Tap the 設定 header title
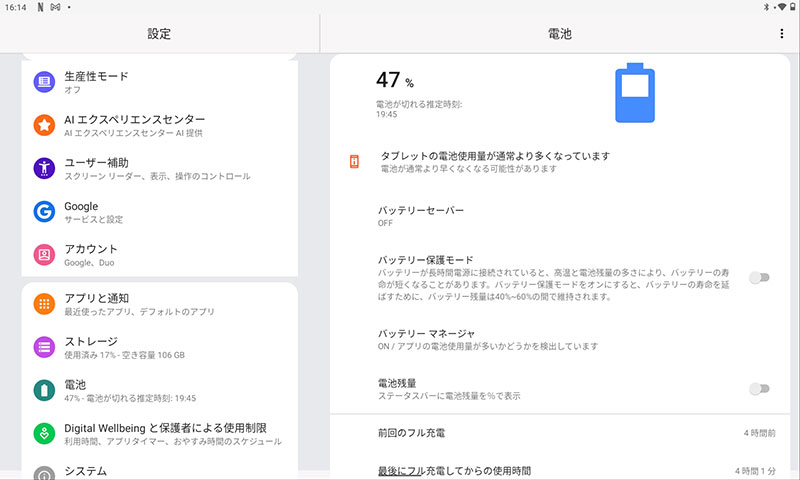Image resolution: width=800 pixels, height=480 pixels. [159, 34]
